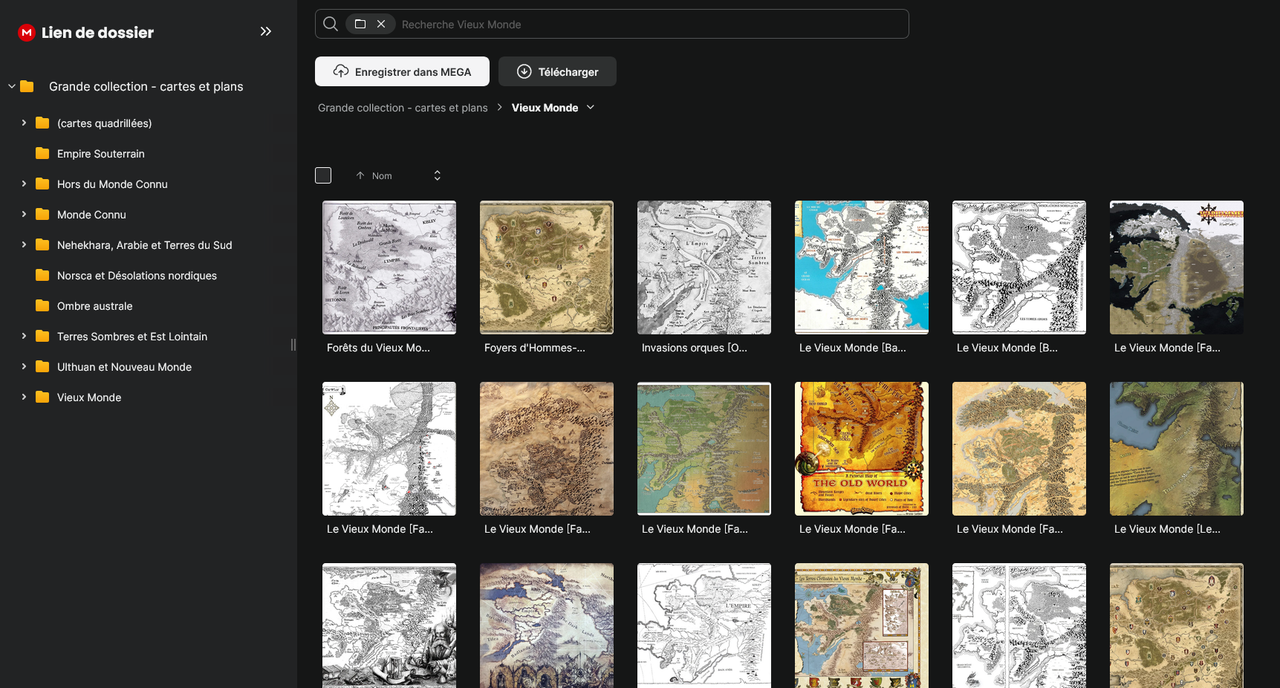Click Ombre australe folder icon
Image resolution: width=1280 pixels, height=688 pixels.
coord(42,306)
